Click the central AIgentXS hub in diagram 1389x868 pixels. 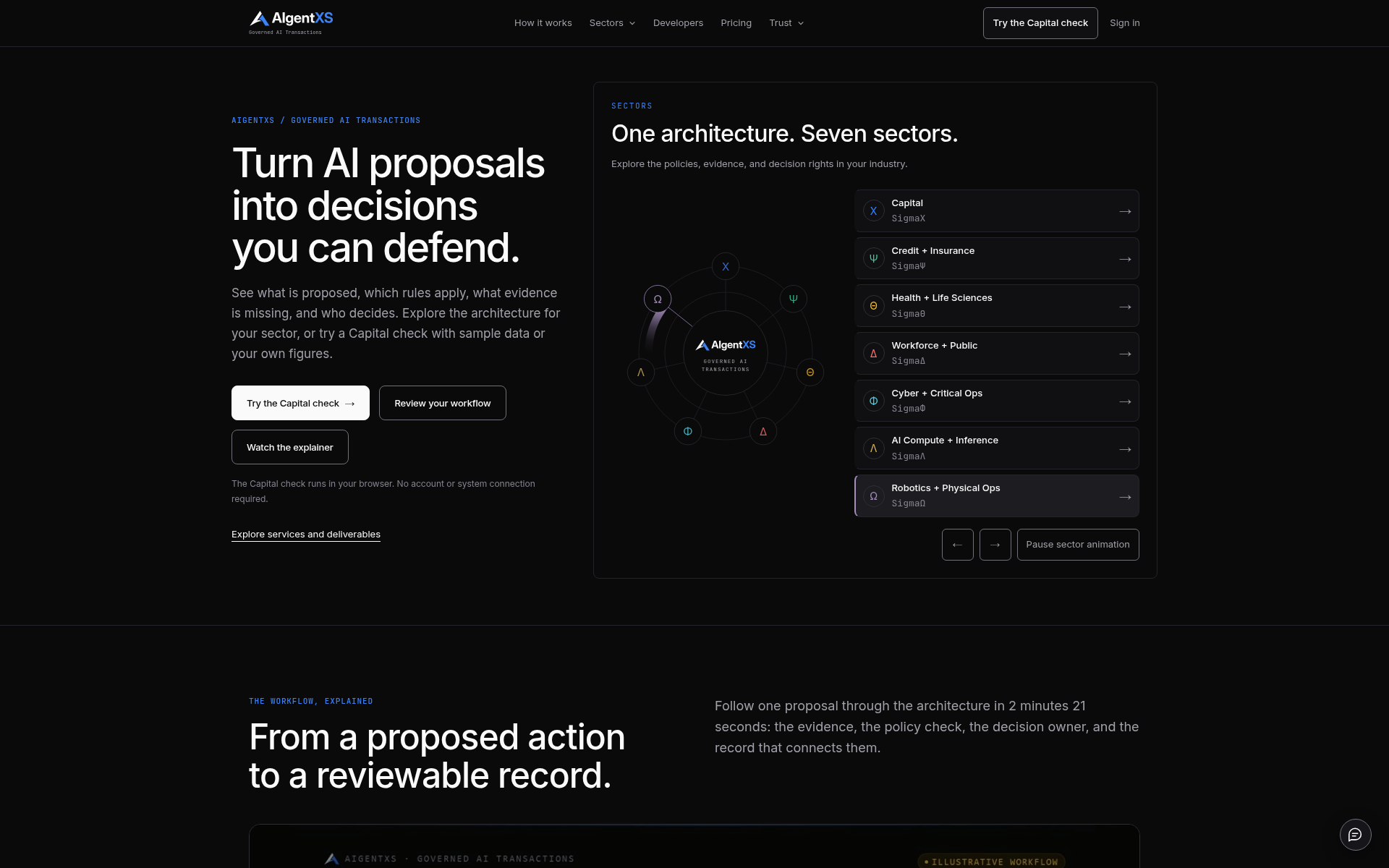tap(726, 353)
